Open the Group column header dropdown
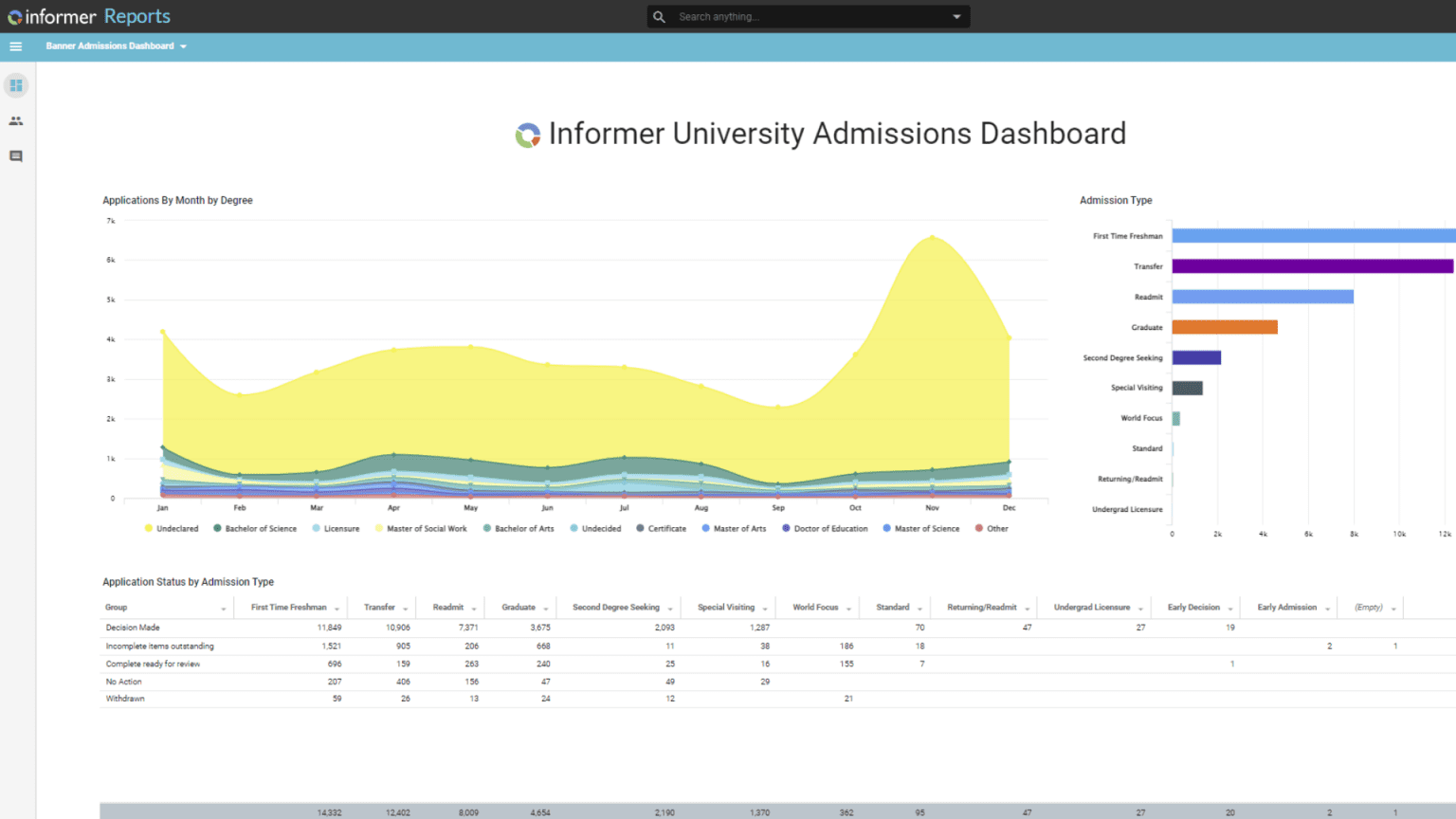 pos(224,609)
